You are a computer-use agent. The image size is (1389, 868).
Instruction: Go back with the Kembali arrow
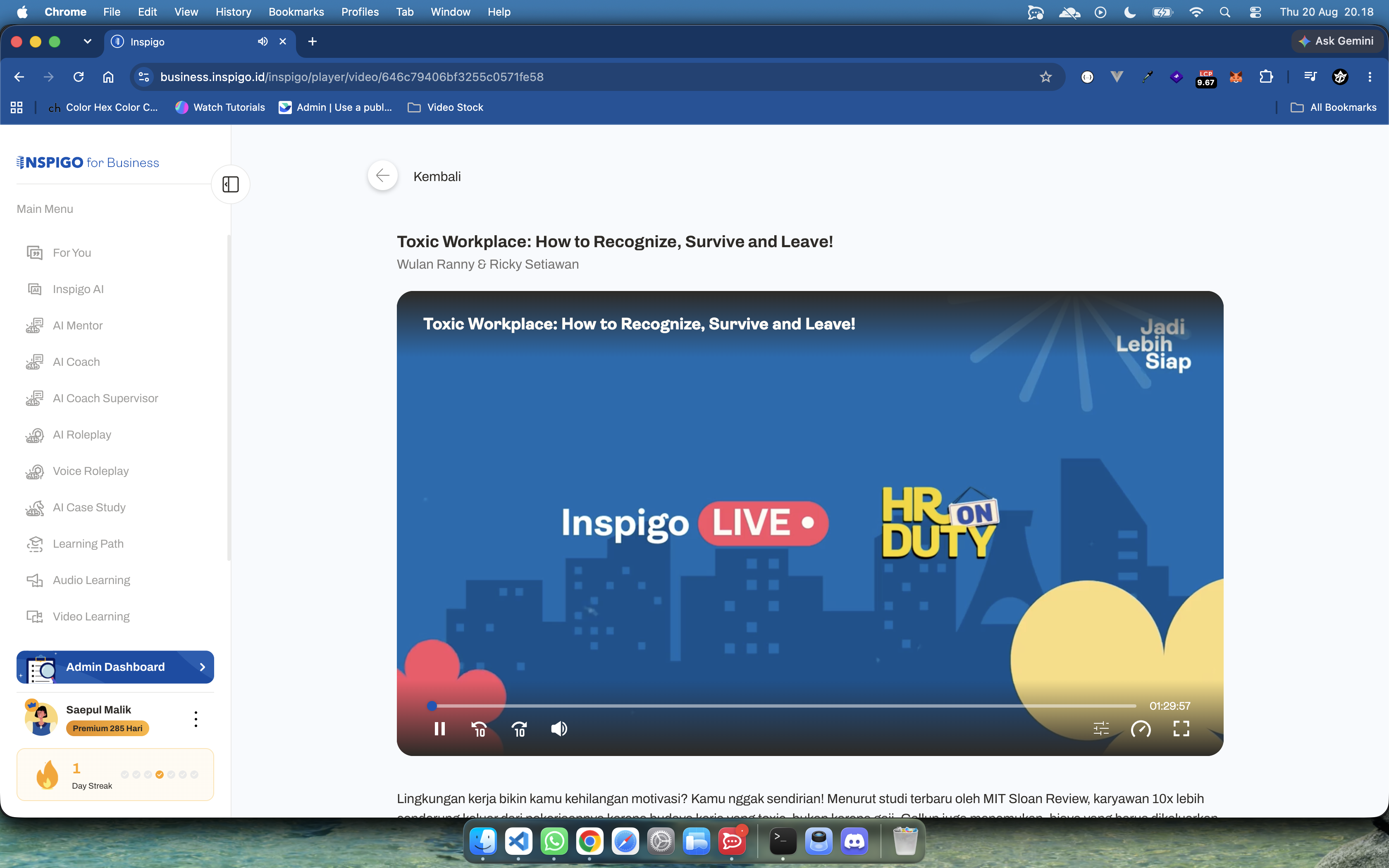(383, 176)
